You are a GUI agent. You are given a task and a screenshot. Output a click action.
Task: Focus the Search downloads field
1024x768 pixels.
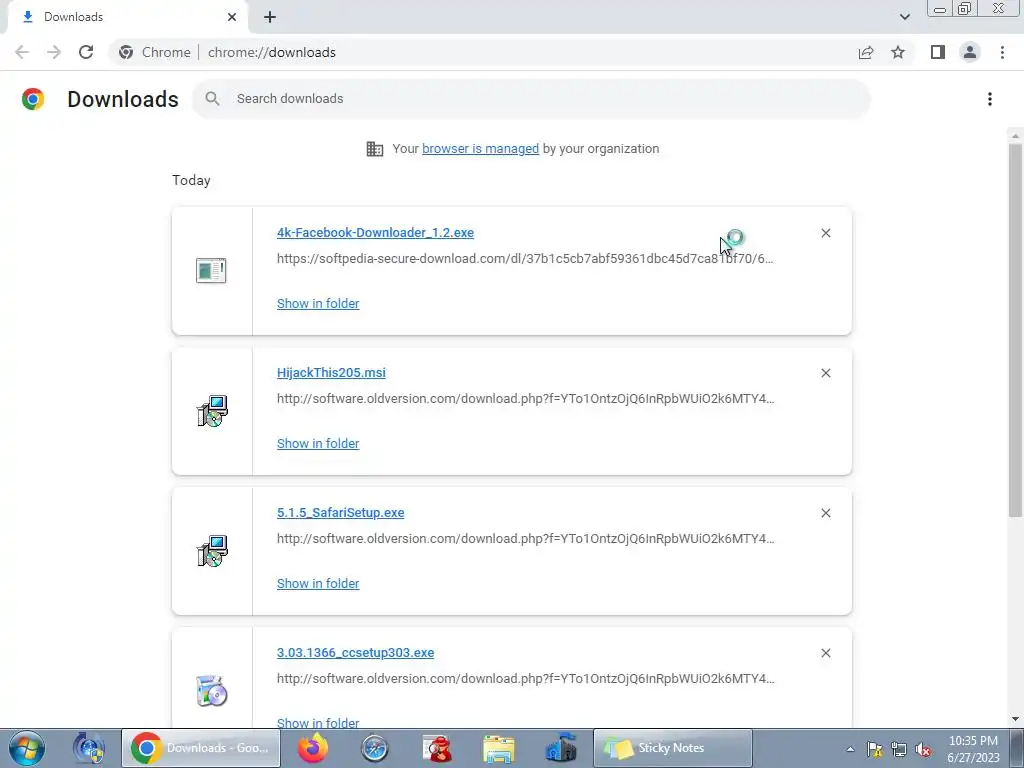pos(532,99)
